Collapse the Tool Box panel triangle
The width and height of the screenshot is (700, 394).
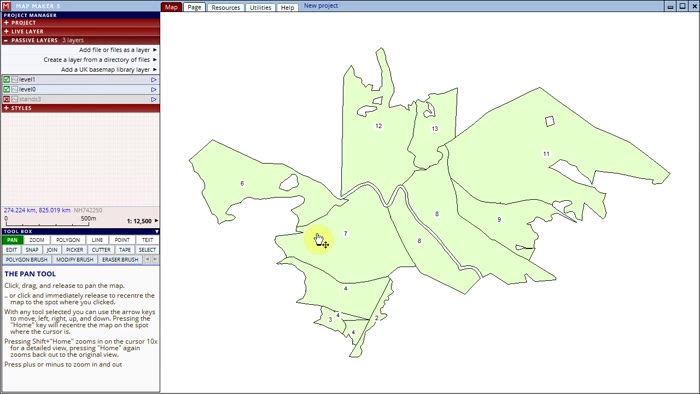click(157, 231)
